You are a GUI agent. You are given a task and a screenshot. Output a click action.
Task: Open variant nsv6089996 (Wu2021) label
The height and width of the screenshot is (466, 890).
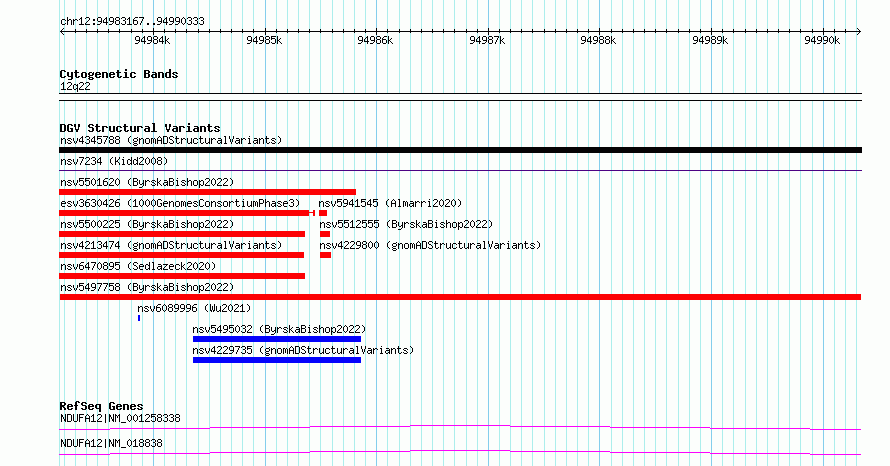194,308
